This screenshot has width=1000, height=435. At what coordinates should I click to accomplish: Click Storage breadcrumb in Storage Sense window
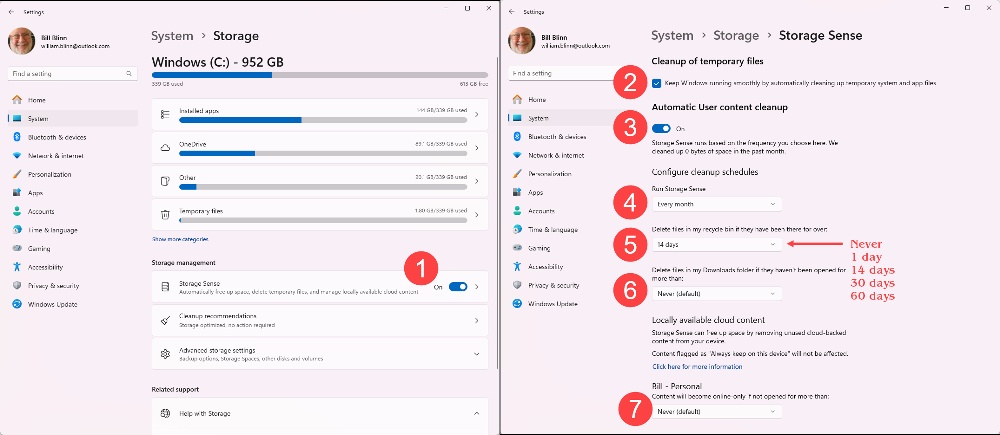tap(736, 36)
